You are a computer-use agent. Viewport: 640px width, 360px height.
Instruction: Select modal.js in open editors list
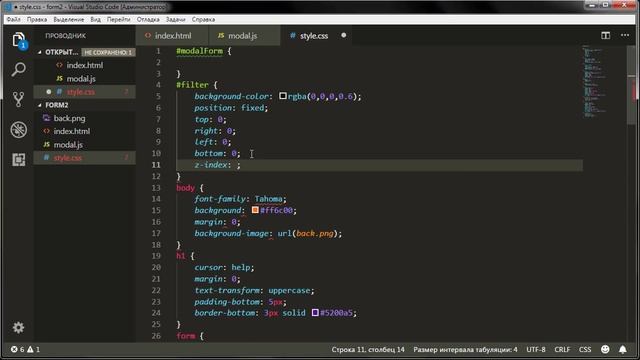(85, 78)
